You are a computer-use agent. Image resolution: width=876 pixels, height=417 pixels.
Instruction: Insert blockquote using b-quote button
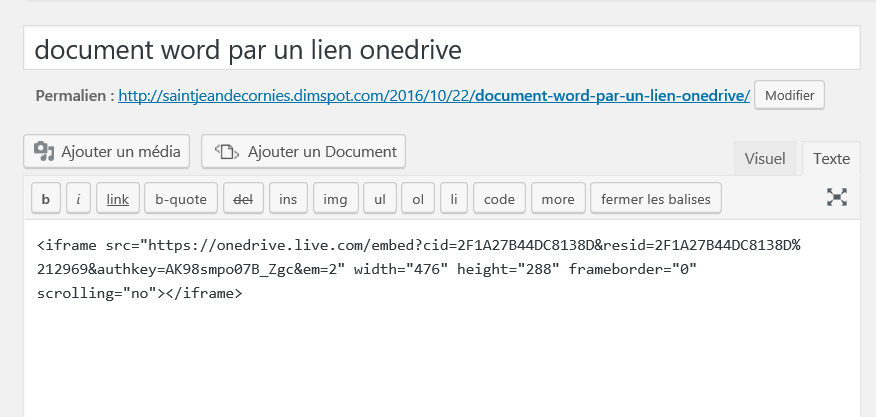pyautogui.click(x=180, y=199)
